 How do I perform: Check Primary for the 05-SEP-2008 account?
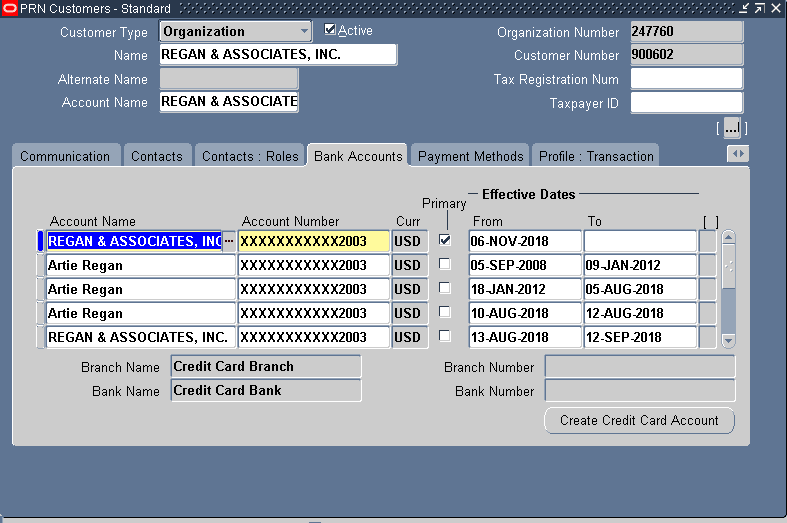click(445, 265)
